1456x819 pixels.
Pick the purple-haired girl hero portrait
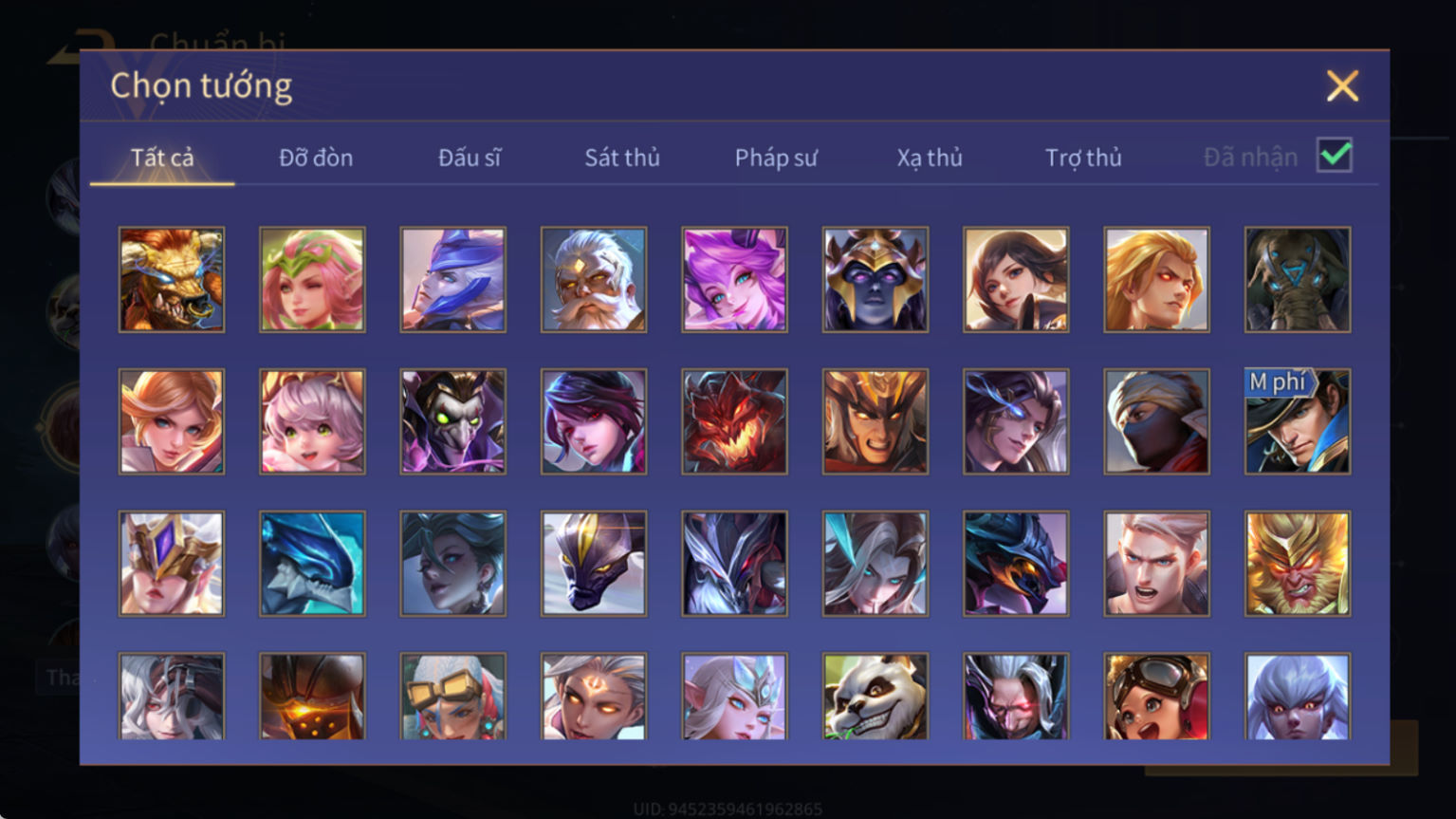[x=734, y=279]
